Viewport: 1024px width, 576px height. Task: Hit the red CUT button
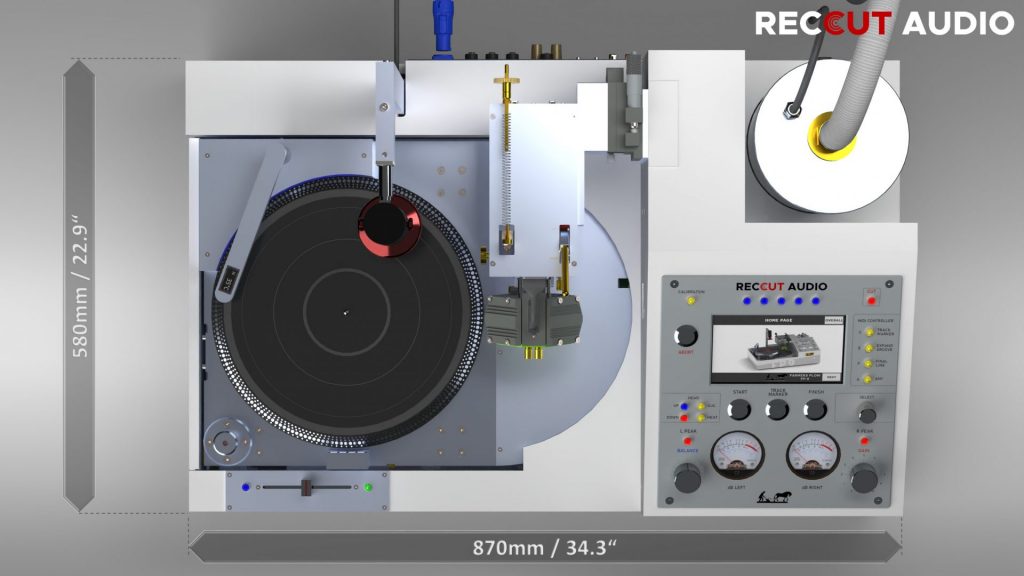click(871, 300)
